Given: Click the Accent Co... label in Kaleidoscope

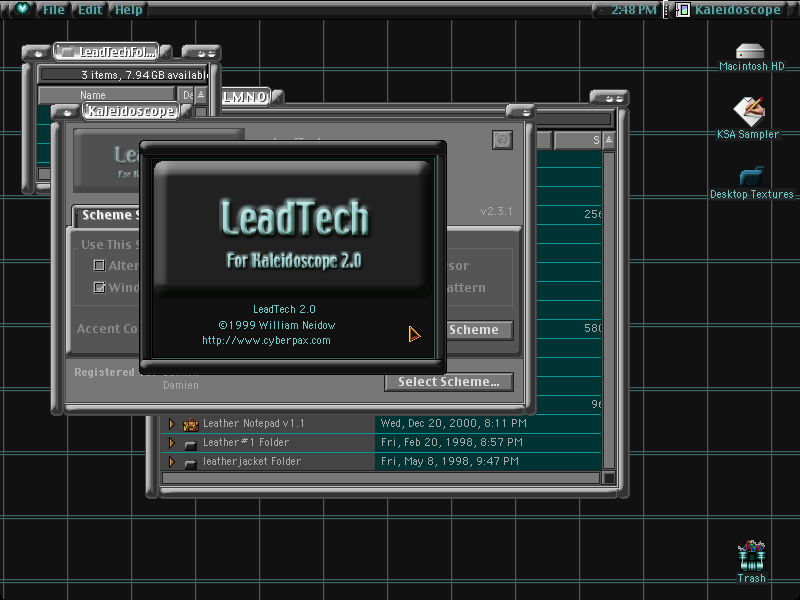Looking at the screenshot, I should [x=107, y=329].
